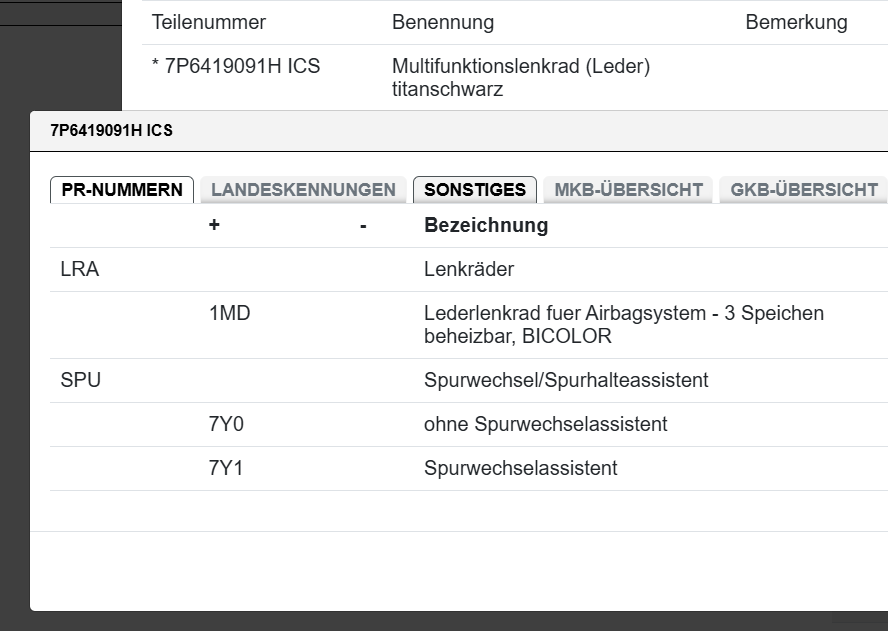This screenshot has height=631, width=888.
Task: Open the PR-NUMMERN tab
Action: pos(122,190)
